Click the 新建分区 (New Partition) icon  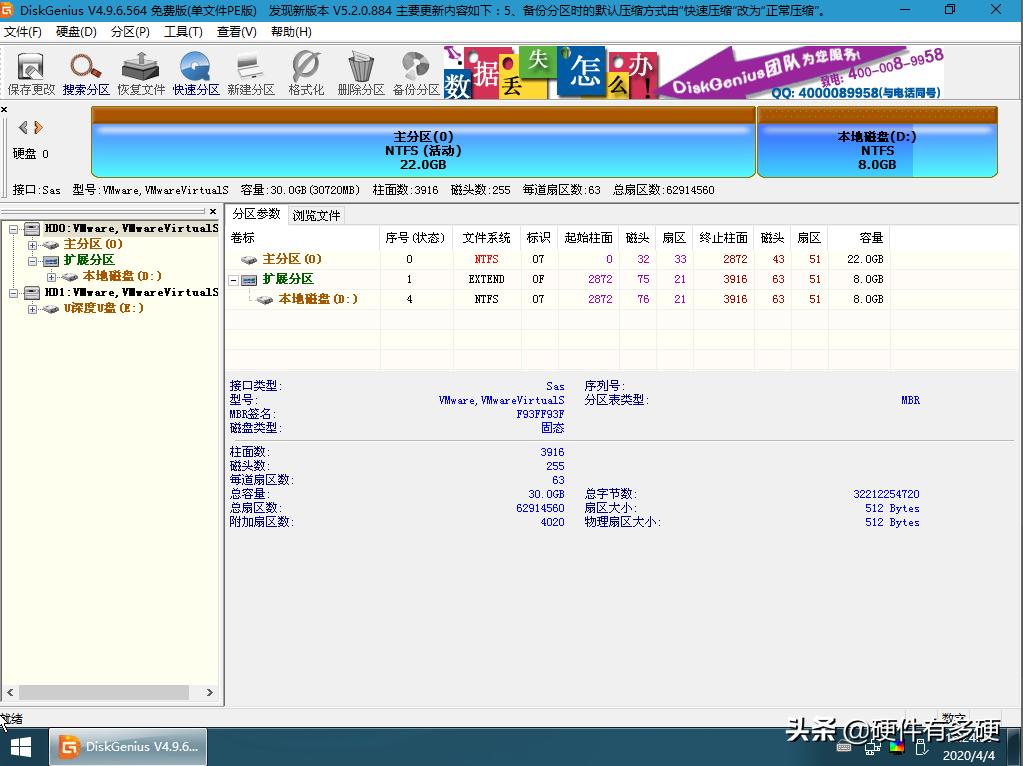coord(250,70)
